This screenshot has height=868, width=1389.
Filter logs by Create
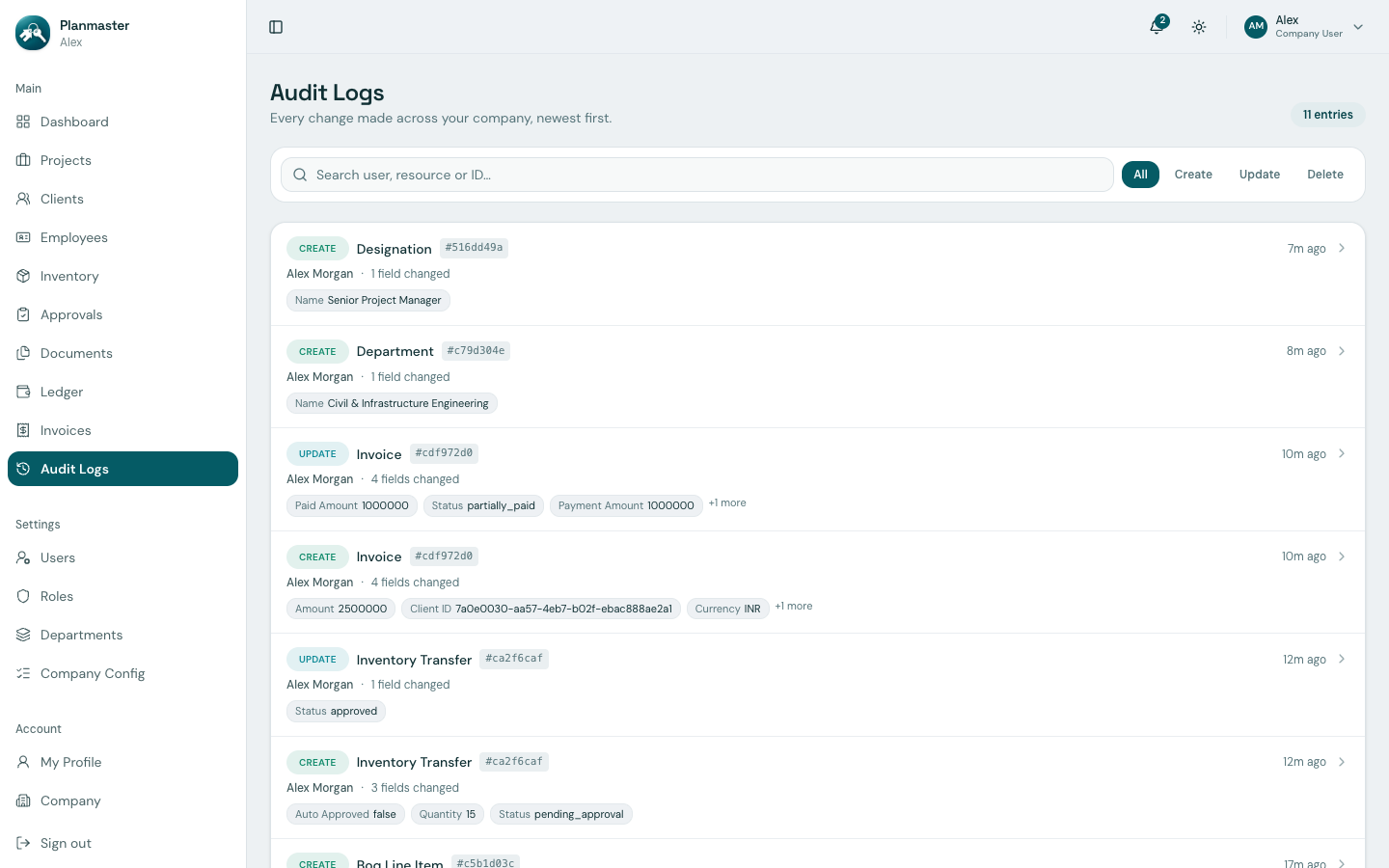point(1193,175)
